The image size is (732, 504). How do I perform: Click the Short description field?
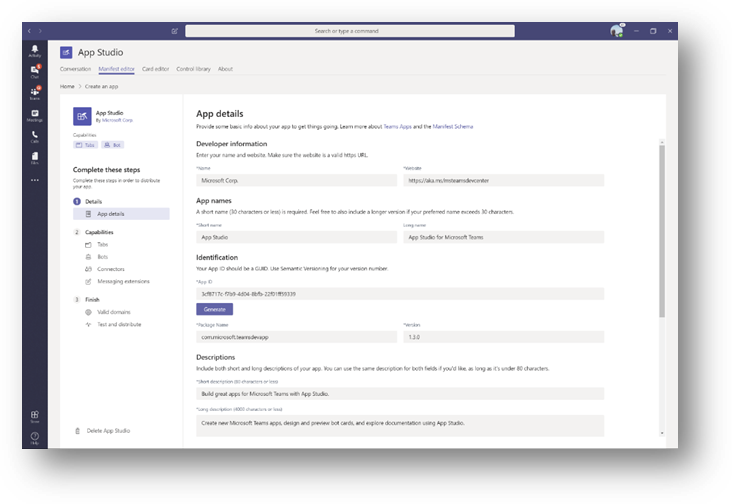400,394
